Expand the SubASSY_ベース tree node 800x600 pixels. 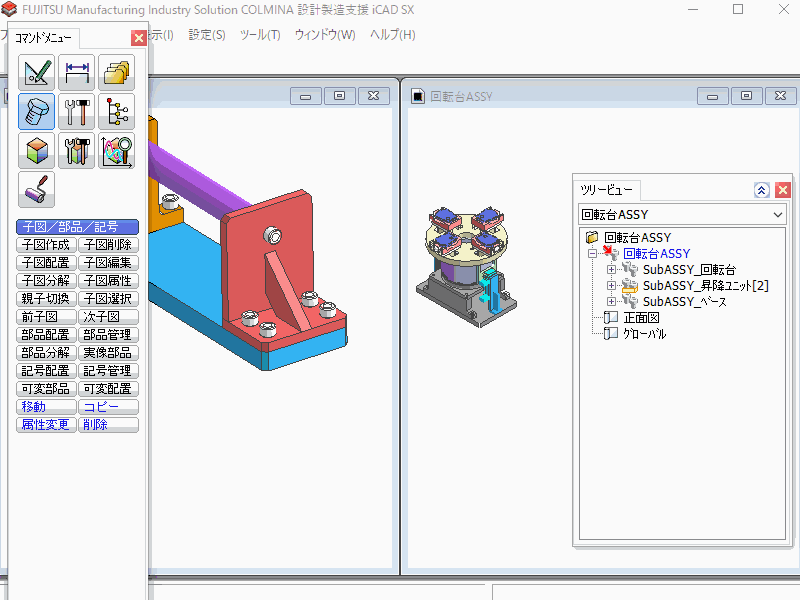tap(612, 301)
